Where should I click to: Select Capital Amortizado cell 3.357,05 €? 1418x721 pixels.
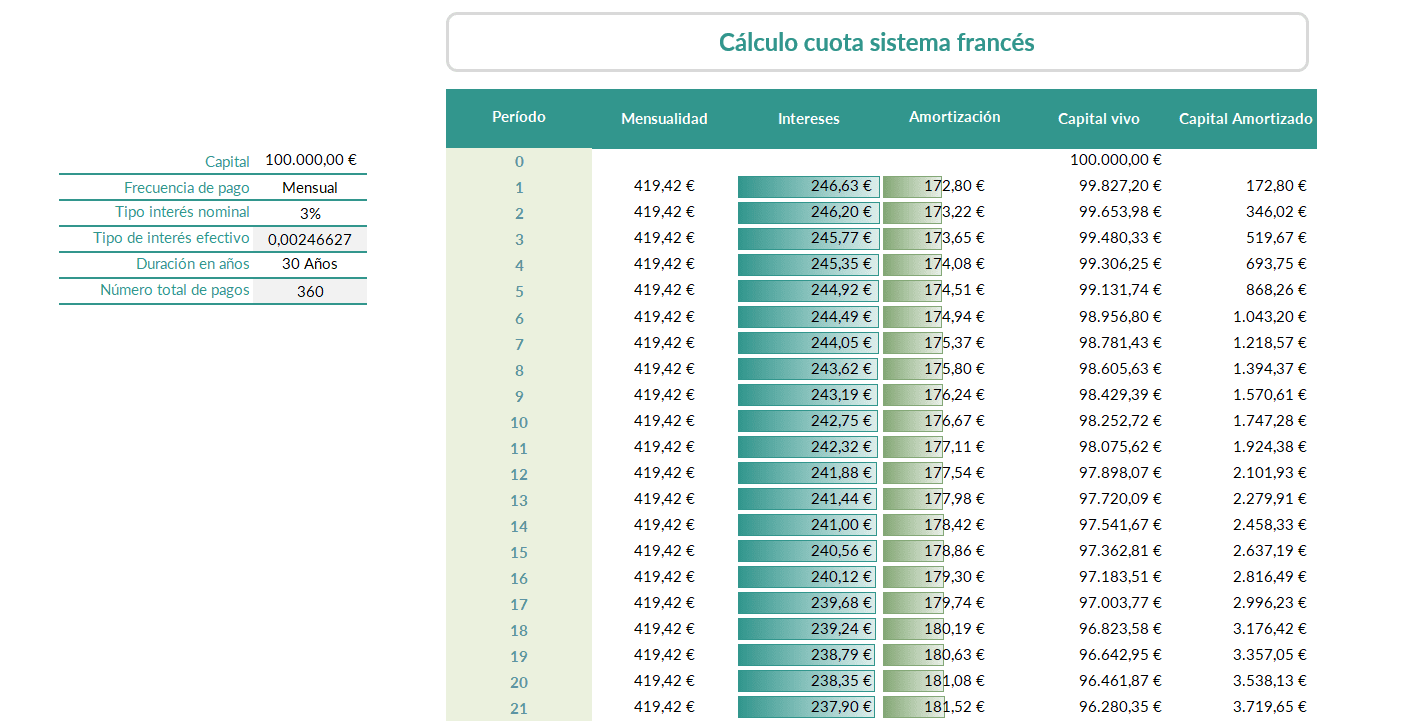pyautogui.click(x=1271, y=653)
